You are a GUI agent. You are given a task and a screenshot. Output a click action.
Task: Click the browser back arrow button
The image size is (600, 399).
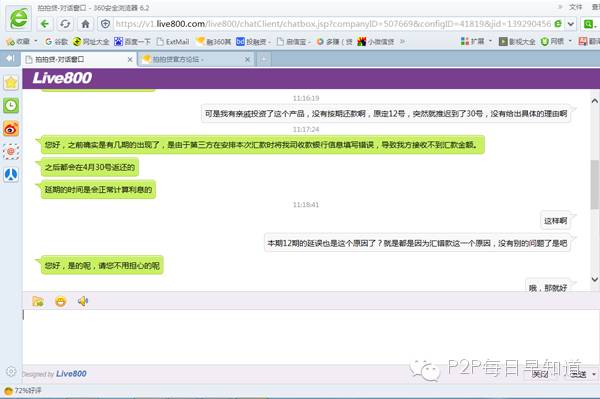[45, 24]
